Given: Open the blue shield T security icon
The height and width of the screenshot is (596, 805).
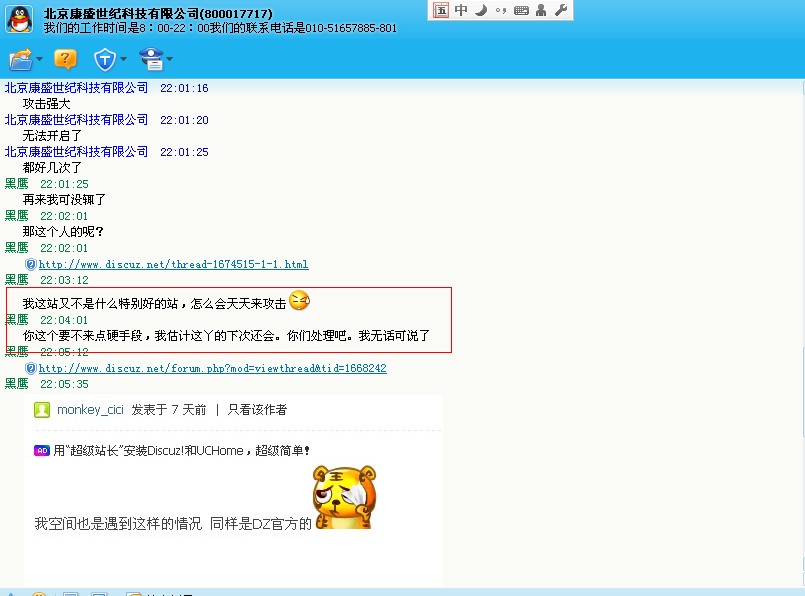Looking at the screenshot, I should click(x=105, y=60).
